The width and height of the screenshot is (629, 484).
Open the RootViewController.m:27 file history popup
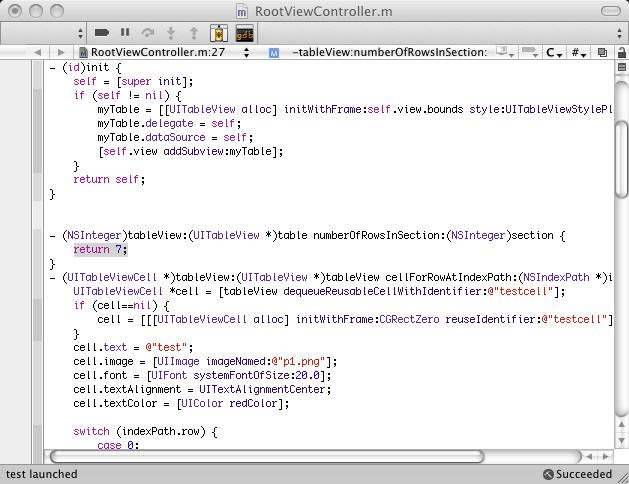(164, 52)
